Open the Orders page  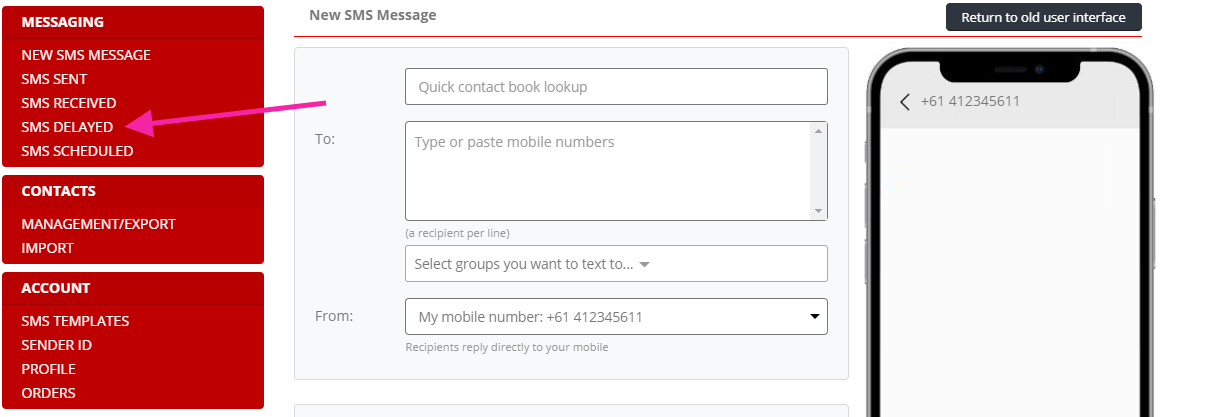click(x=48, y=393)
